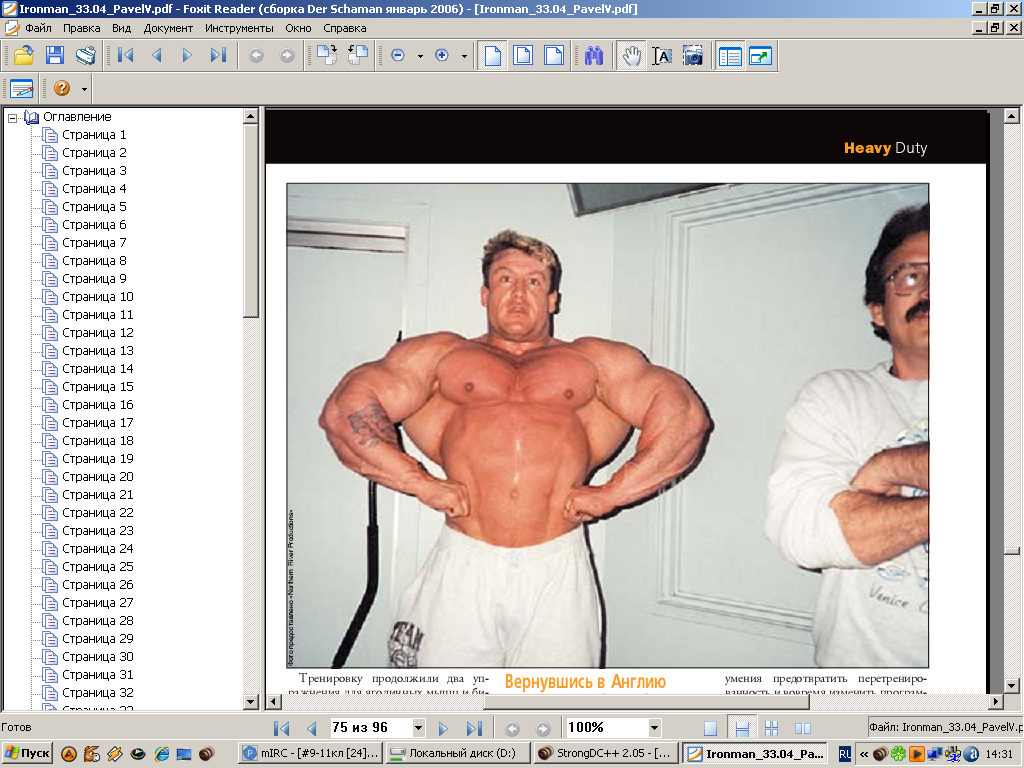The image size is (1024, 768).
Task: Click the zoom out minus icon
Action: 398,56
